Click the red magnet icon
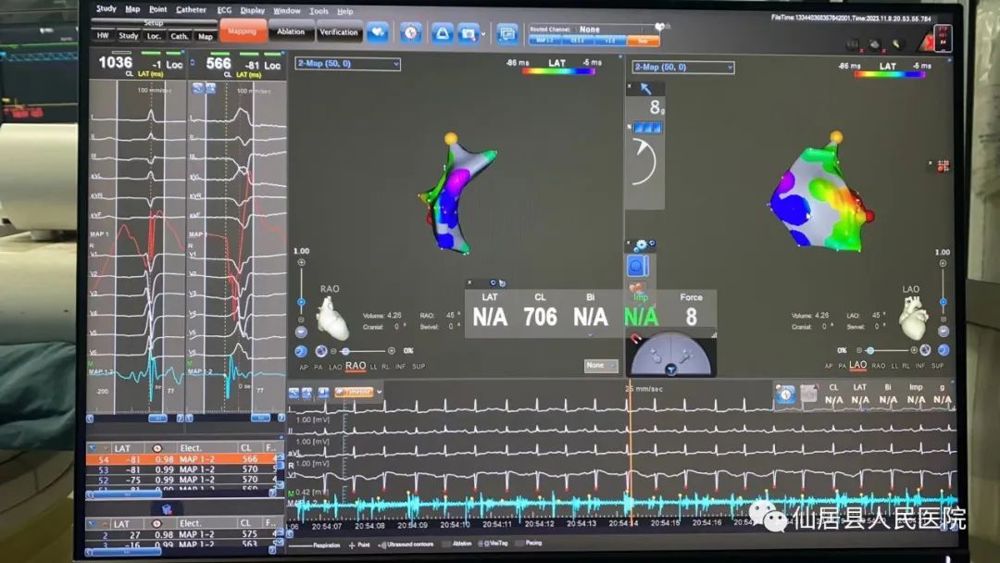 click(635, 339)
